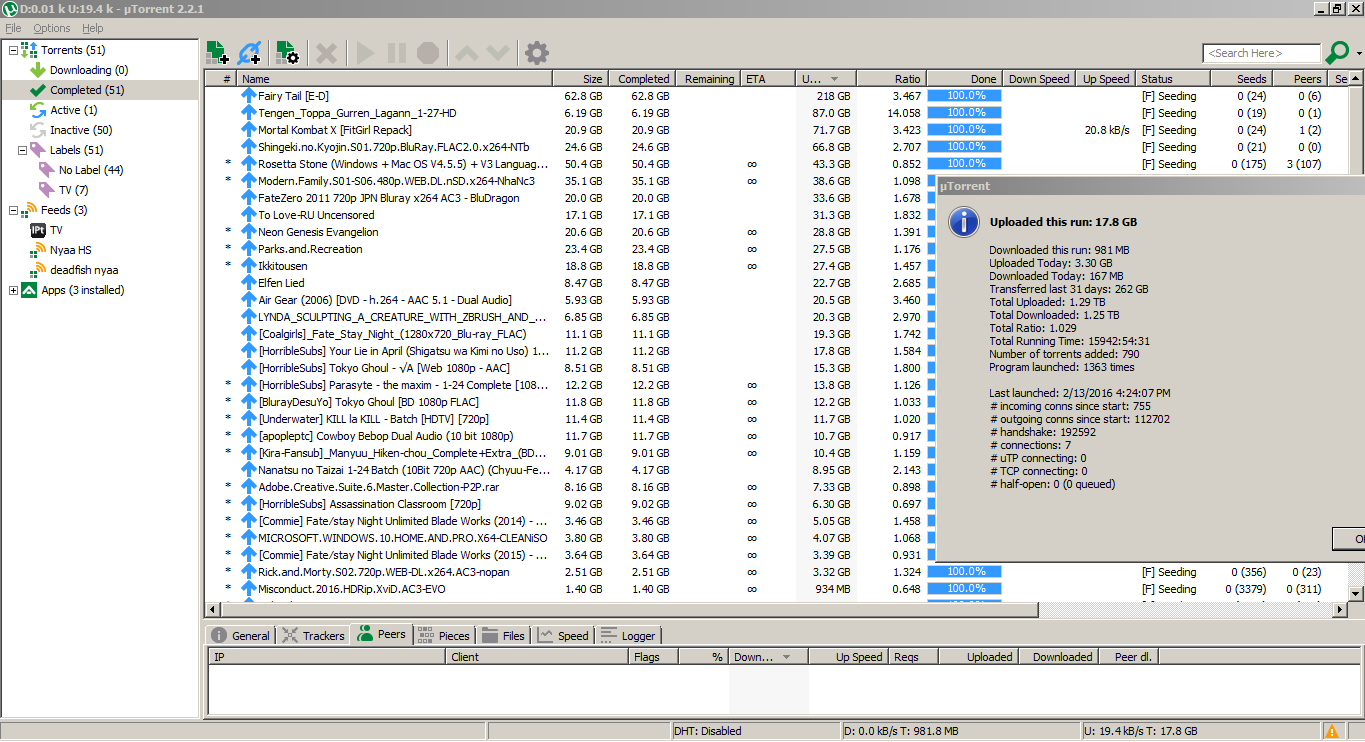This screenshot has width=1365, height=742.
Task: Collapse the Labels tree node
Action: pos(13,150)
